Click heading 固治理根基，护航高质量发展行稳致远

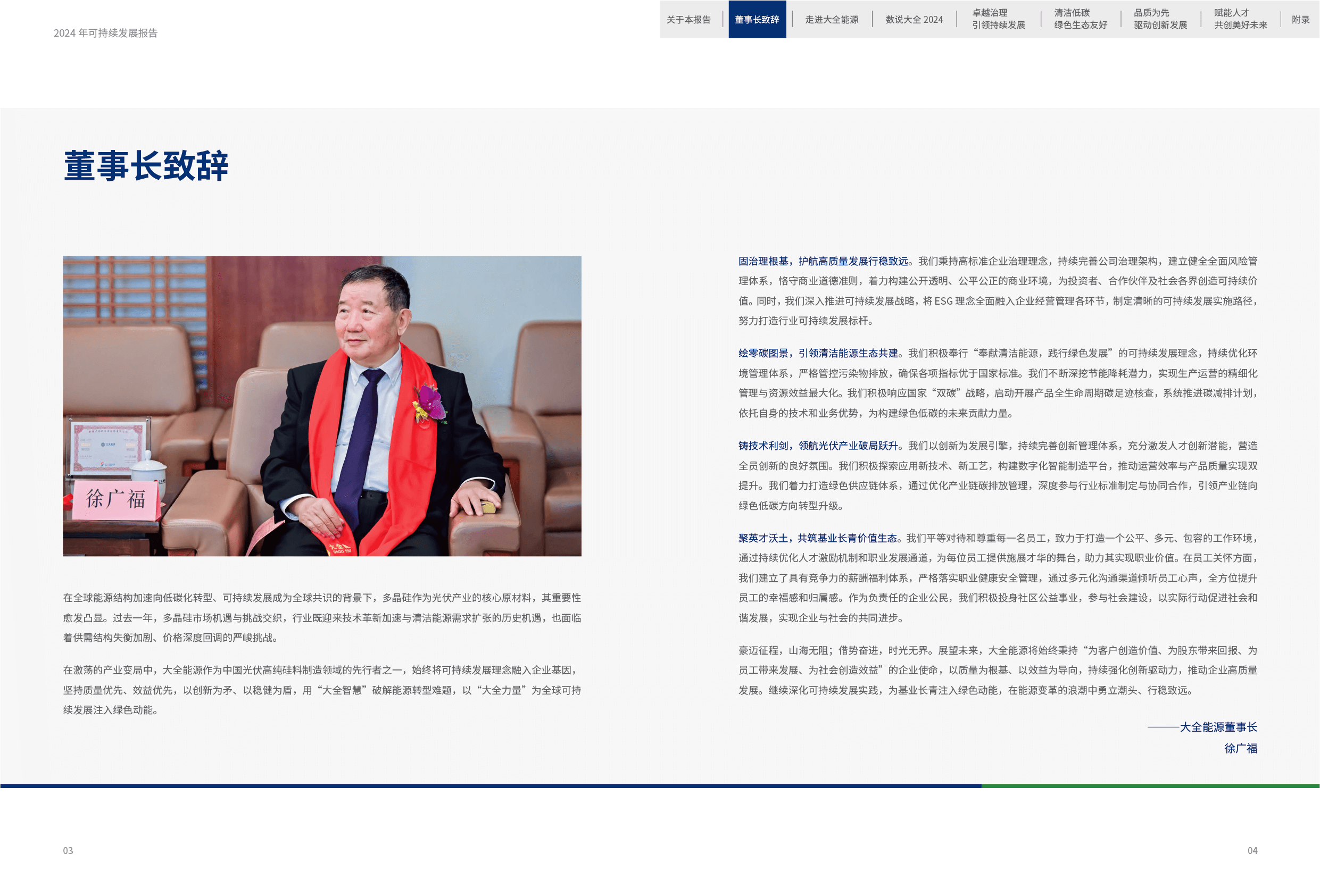823,261
